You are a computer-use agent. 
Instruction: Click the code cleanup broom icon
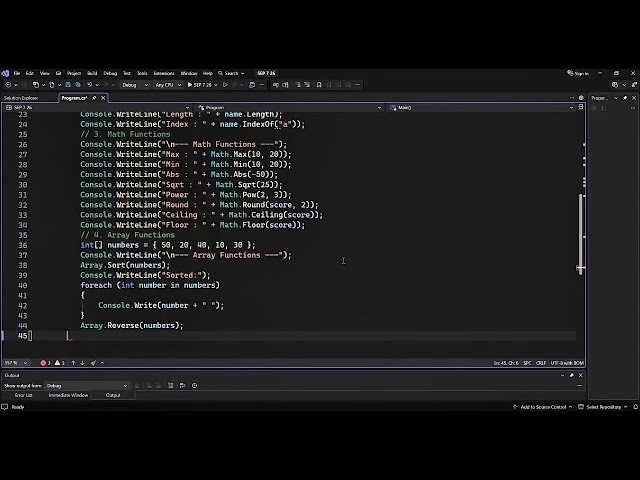point(93,363)
